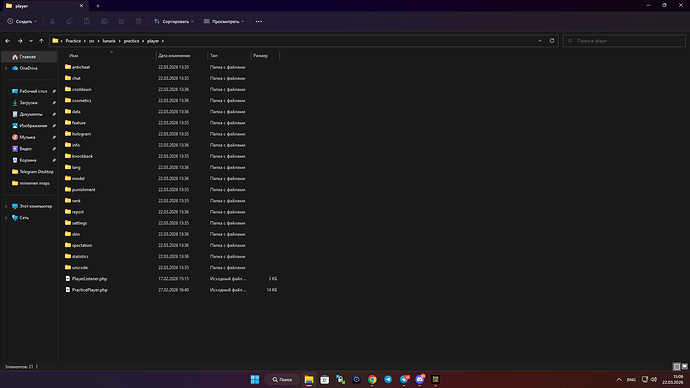Open the Сортировать dropdown
This screenshot has height=388, width=690.
(x=174, y=21)
